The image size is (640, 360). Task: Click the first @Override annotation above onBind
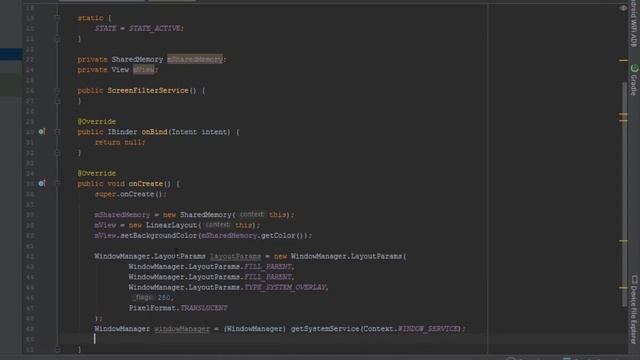(97, 122)
